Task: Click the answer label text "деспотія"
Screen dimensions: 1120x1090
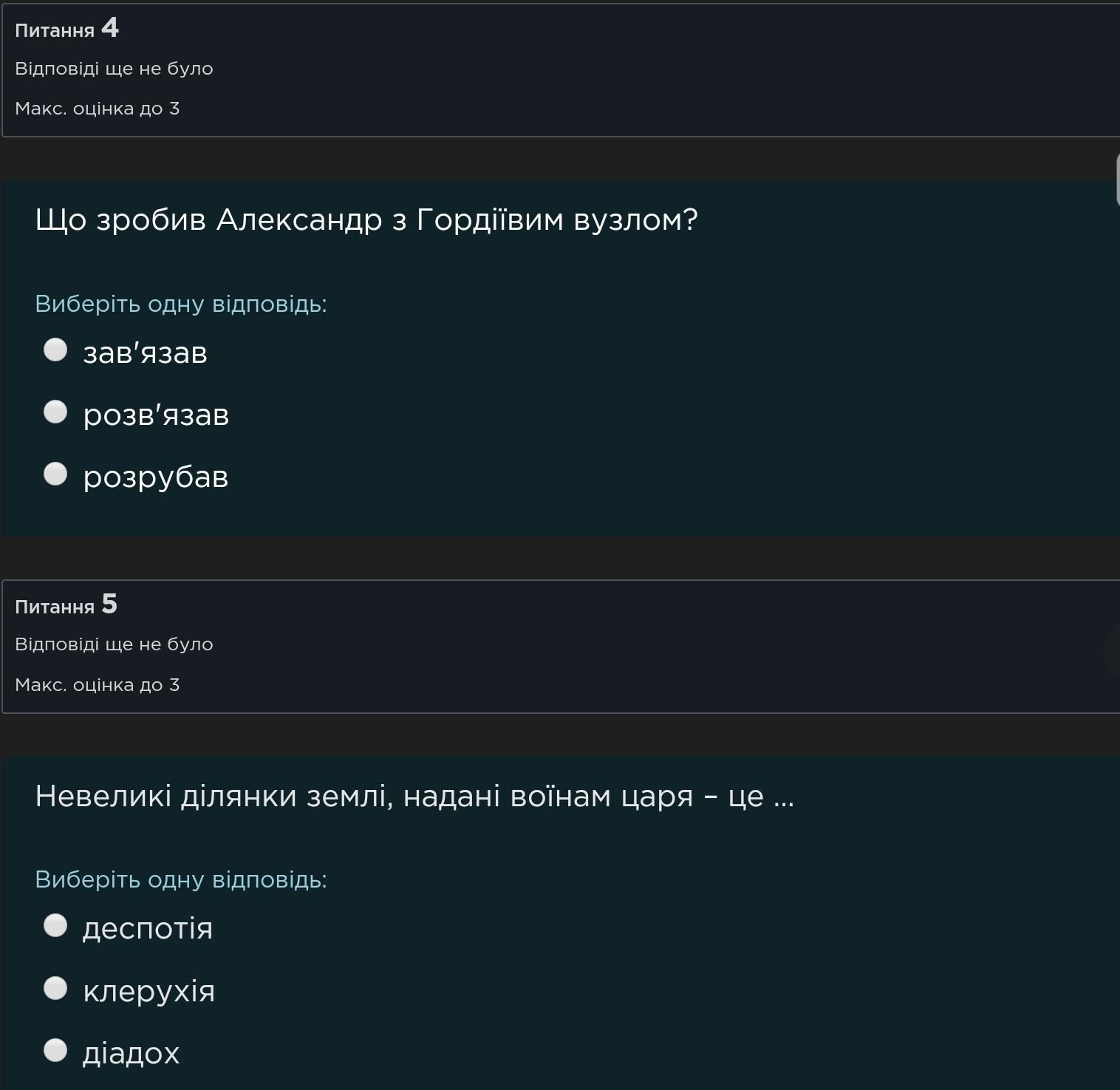Action: coord(148,928)
